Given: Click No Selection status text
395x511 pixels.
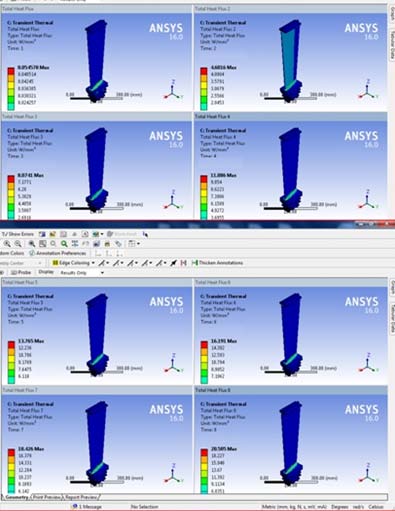Looking at the screenshot, I should pos(144,507).
